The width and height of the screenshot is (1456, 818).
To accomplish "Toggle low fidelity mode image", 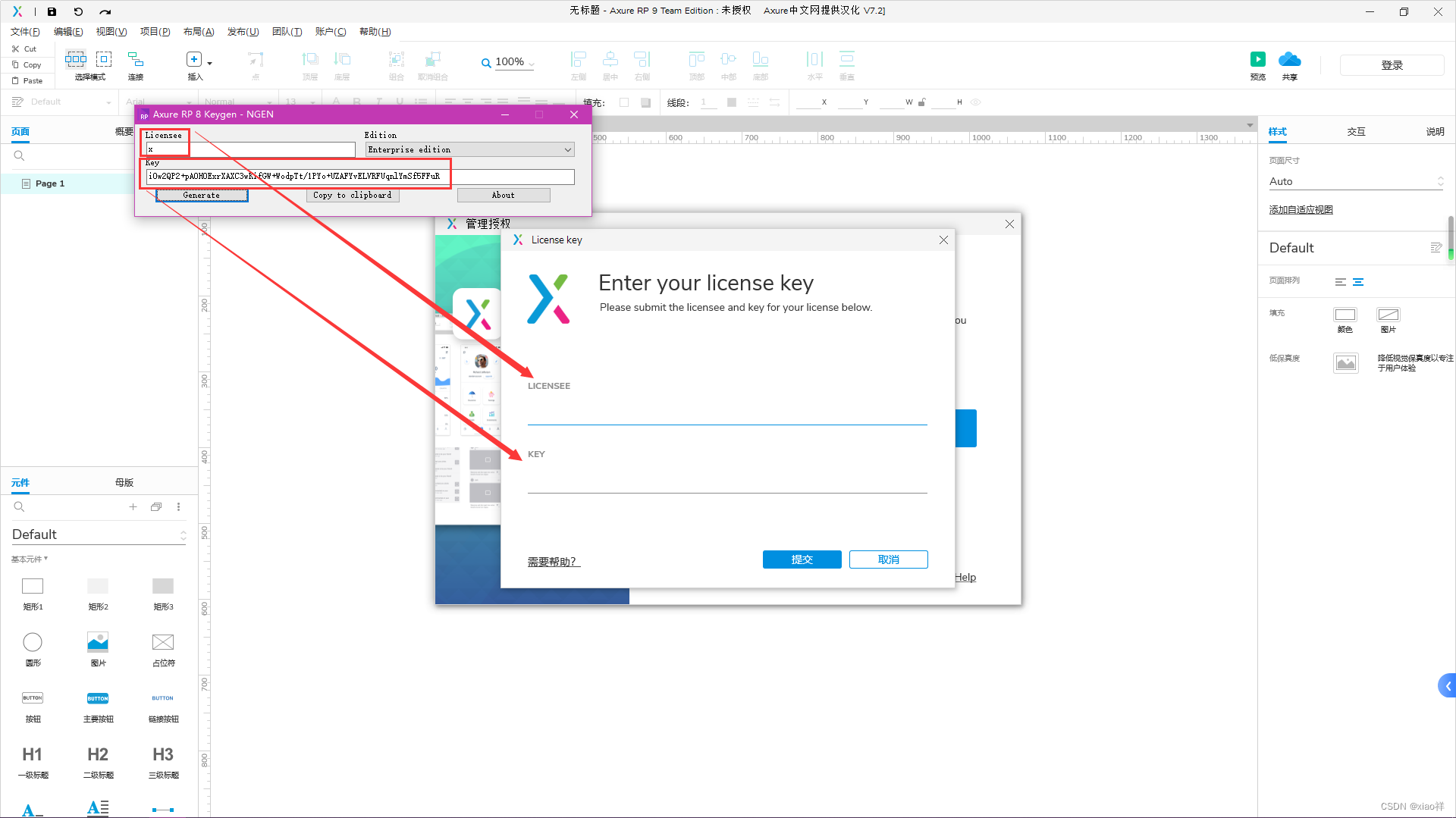I will [1346, 363].
